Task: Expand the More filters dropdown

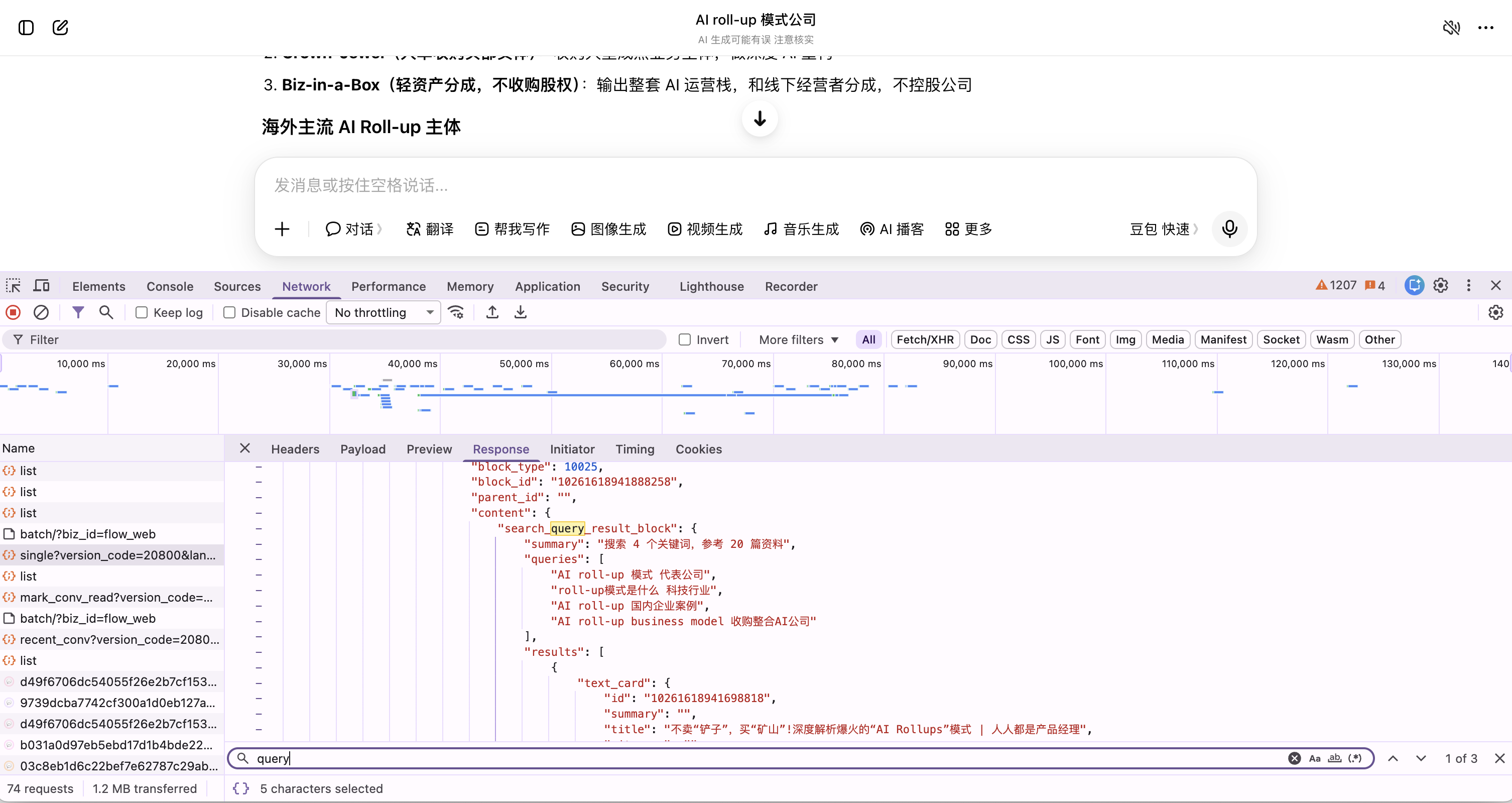Action: point(798,339)
